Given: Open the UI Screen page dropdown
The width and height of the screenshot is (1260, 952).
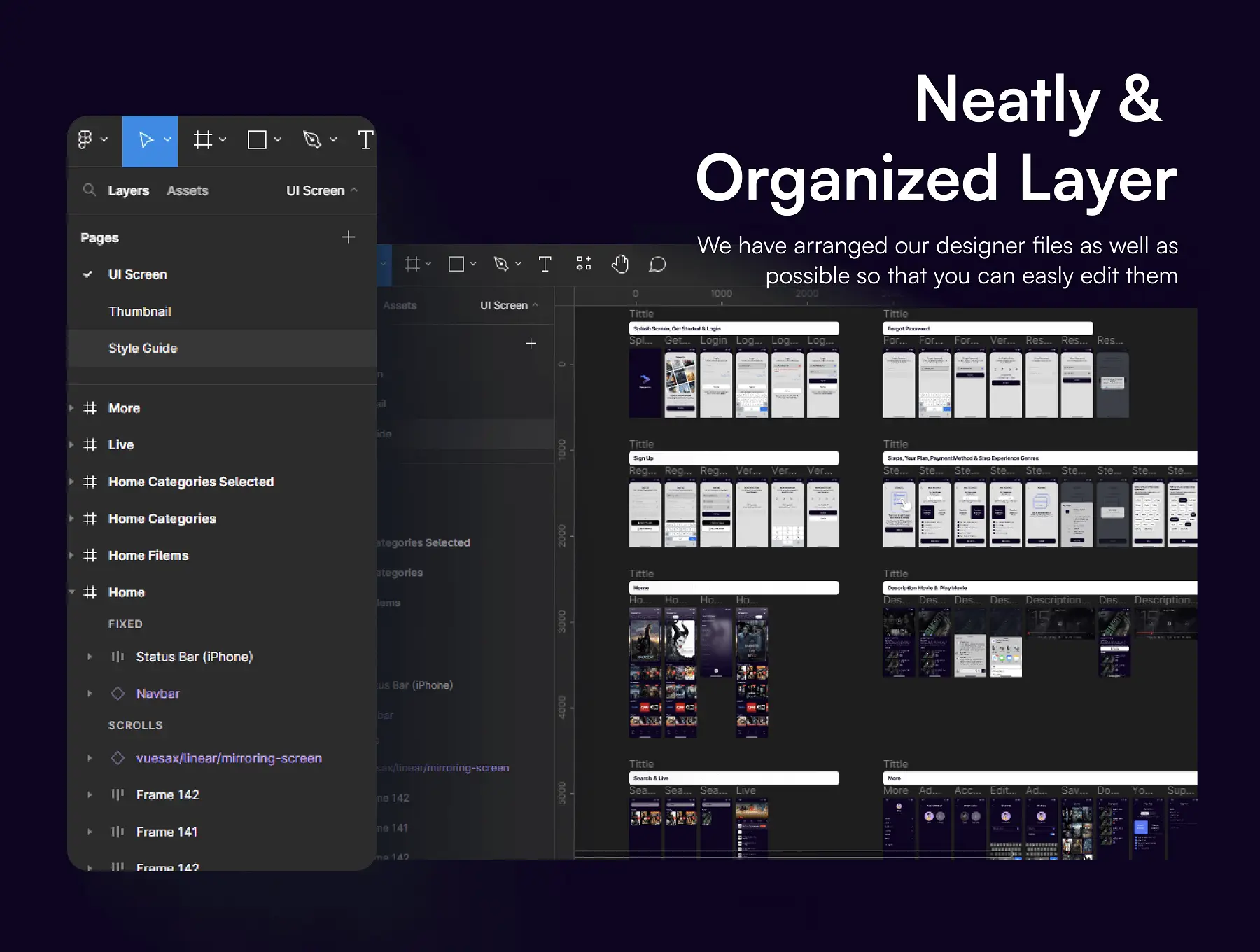Looking at the screenshot, I should click(x=322, y=190).
